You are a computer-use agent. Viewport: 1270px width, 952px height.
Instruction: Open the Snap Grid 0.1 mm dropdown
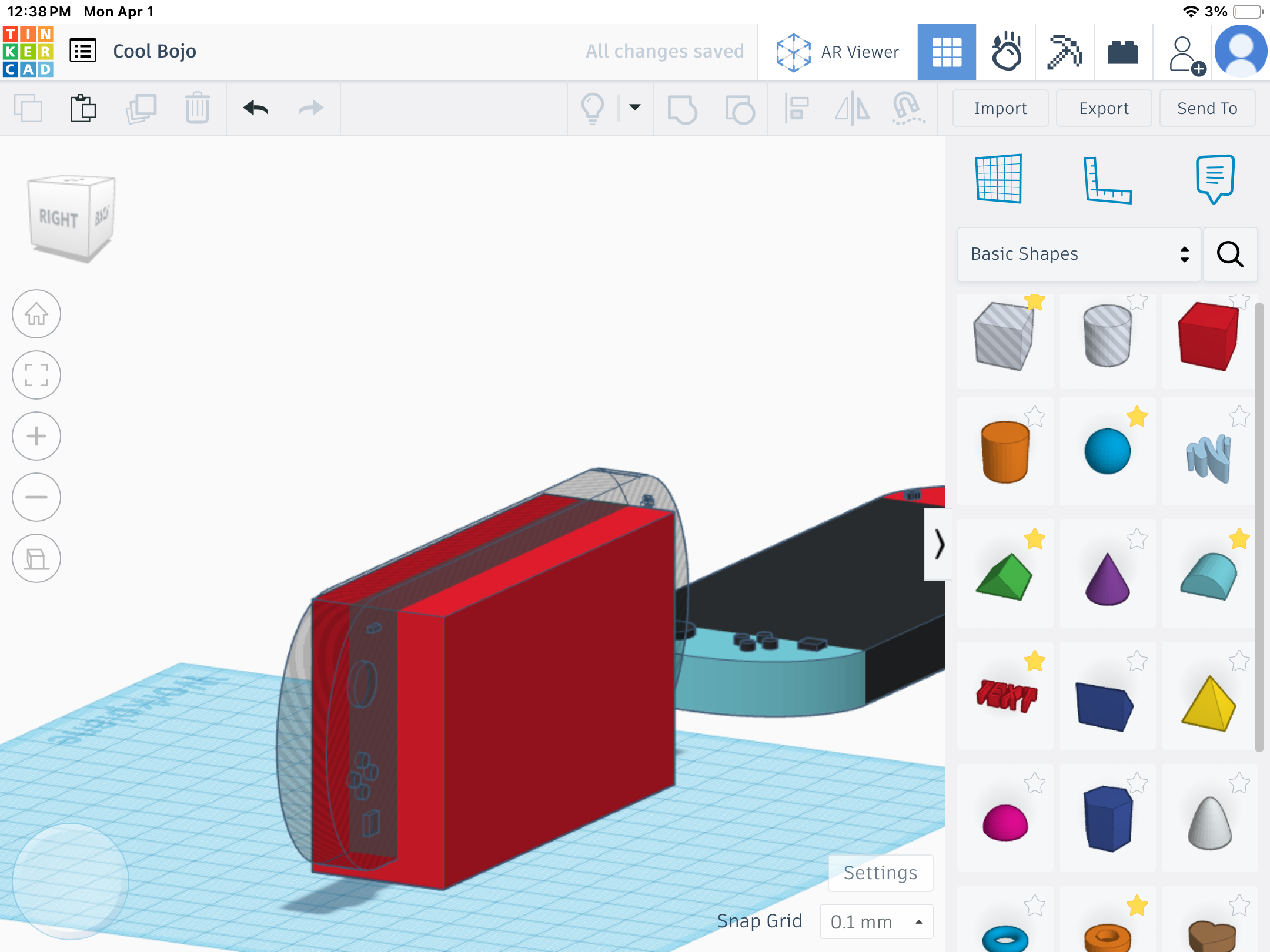click(876, 921)
